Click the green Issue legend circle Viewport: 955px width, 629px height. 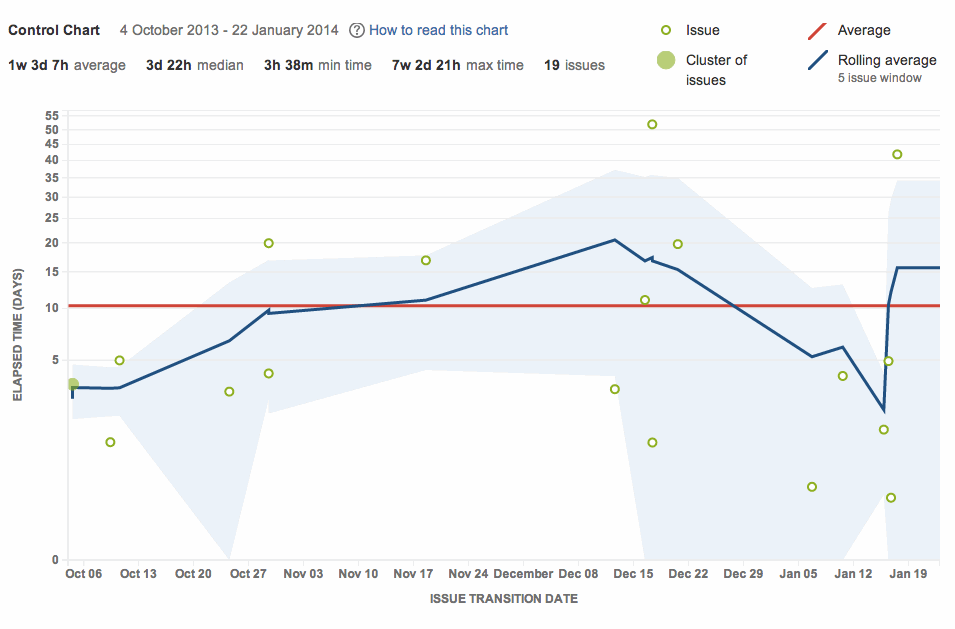[x=668, y=30]
